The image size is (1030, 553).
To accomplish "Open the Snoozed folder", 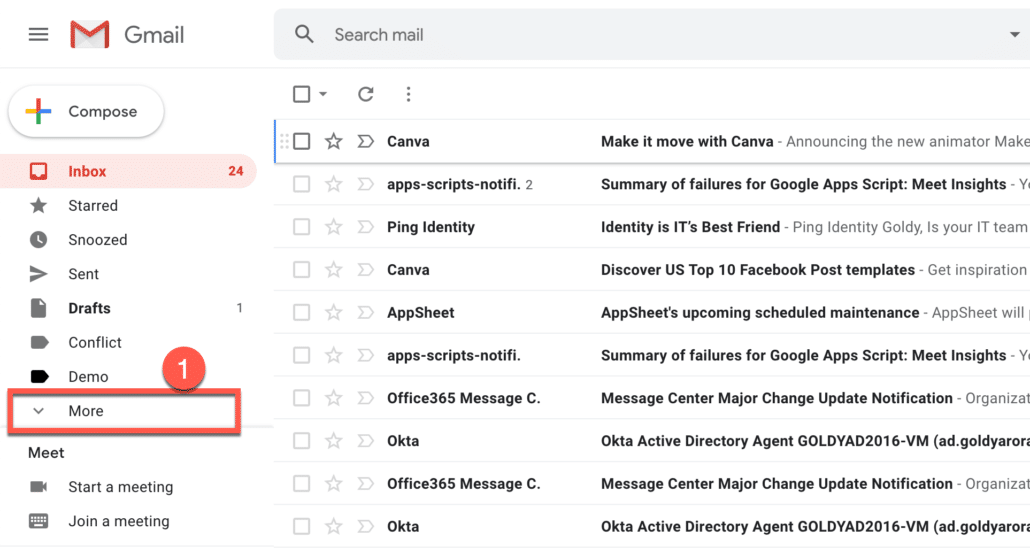I will point(127,240).
